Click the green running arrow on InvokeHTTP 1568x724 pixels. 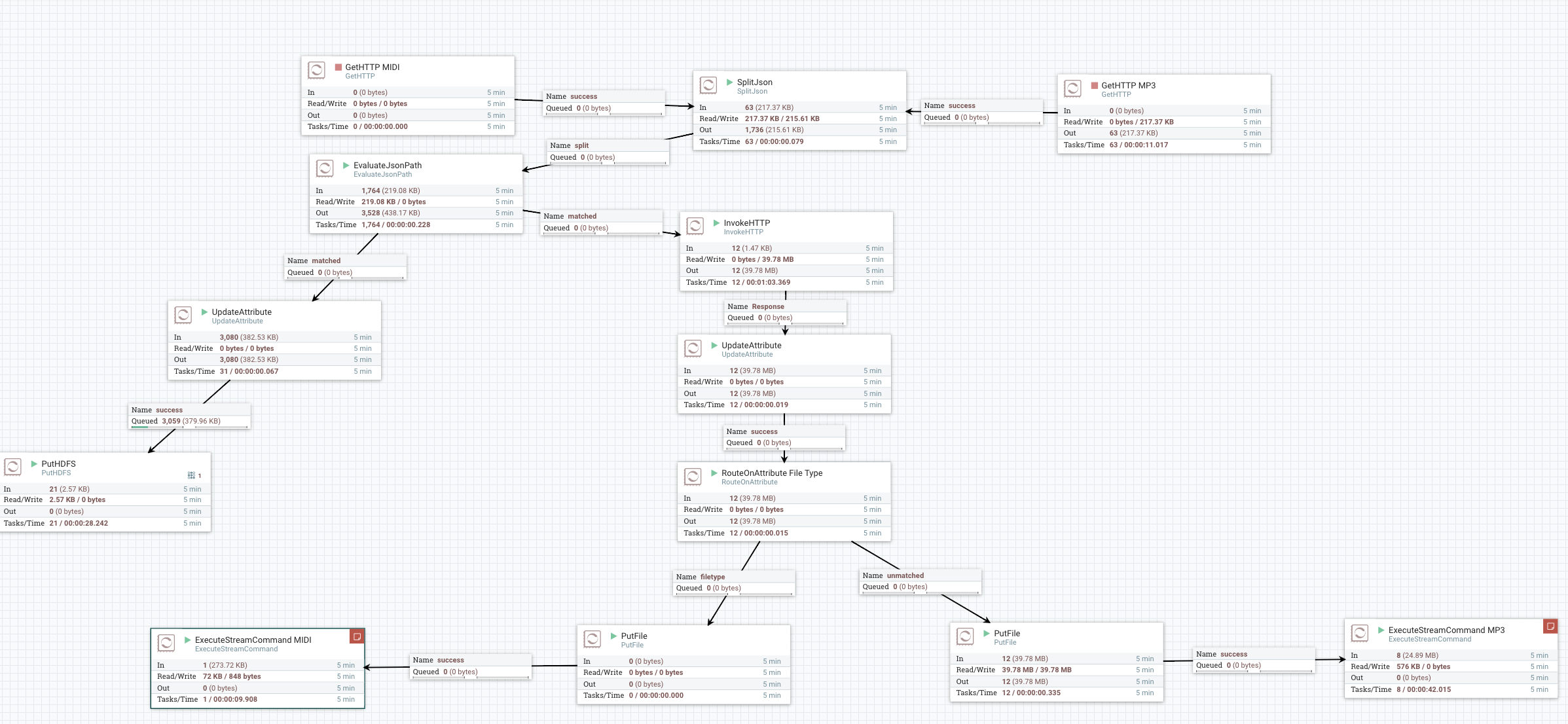[716, 223]
